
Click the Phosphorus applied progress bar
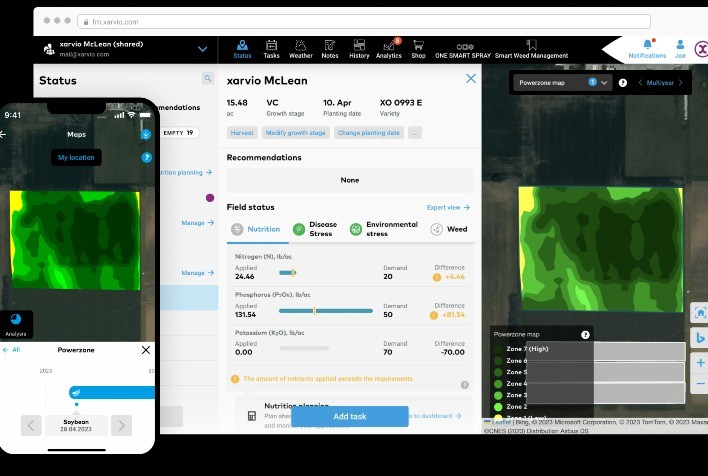click(326, 311)
